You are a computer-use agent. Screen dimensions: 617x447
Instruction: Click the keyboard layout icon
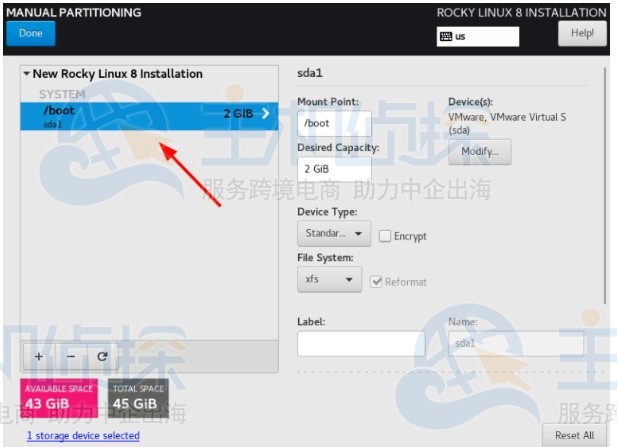coord(446,37)
